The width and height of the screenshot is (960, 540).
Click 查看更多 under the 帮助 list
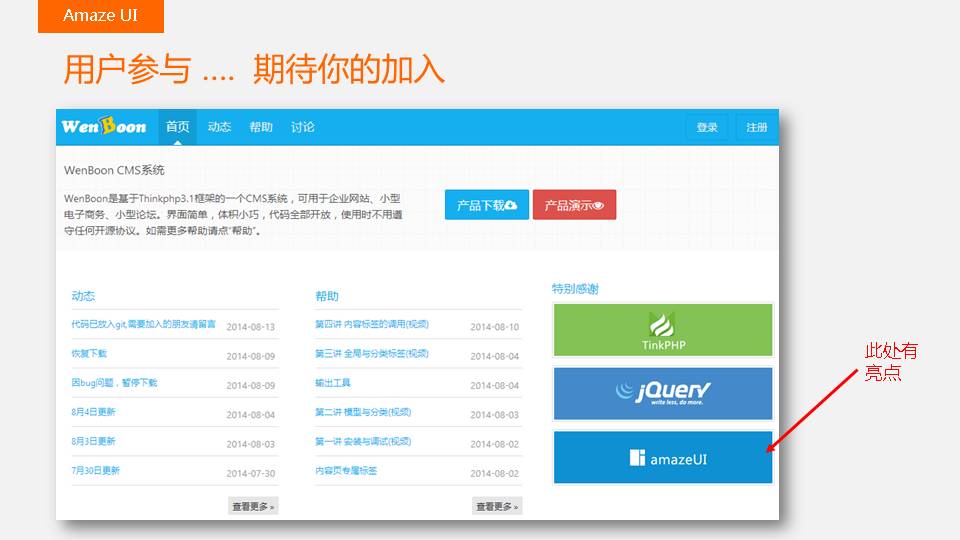[x=497, y=507]
